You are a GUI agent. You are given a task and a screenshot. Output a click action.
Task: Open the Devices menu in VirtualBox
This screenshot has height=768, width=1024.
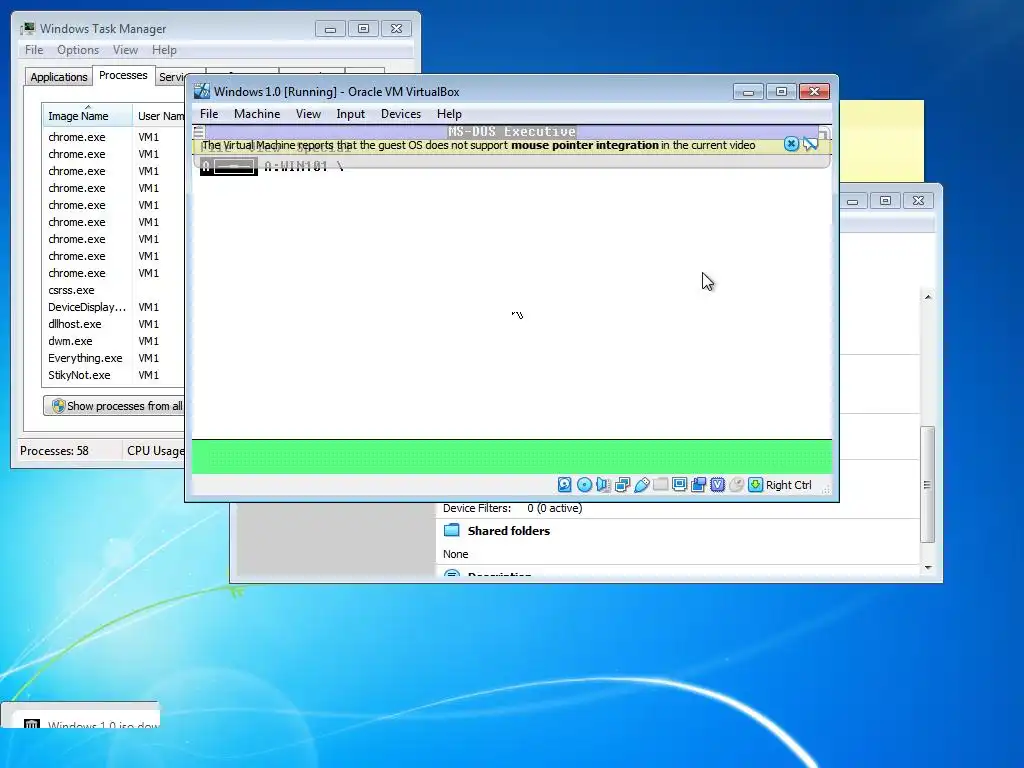[x=401, y=114]
